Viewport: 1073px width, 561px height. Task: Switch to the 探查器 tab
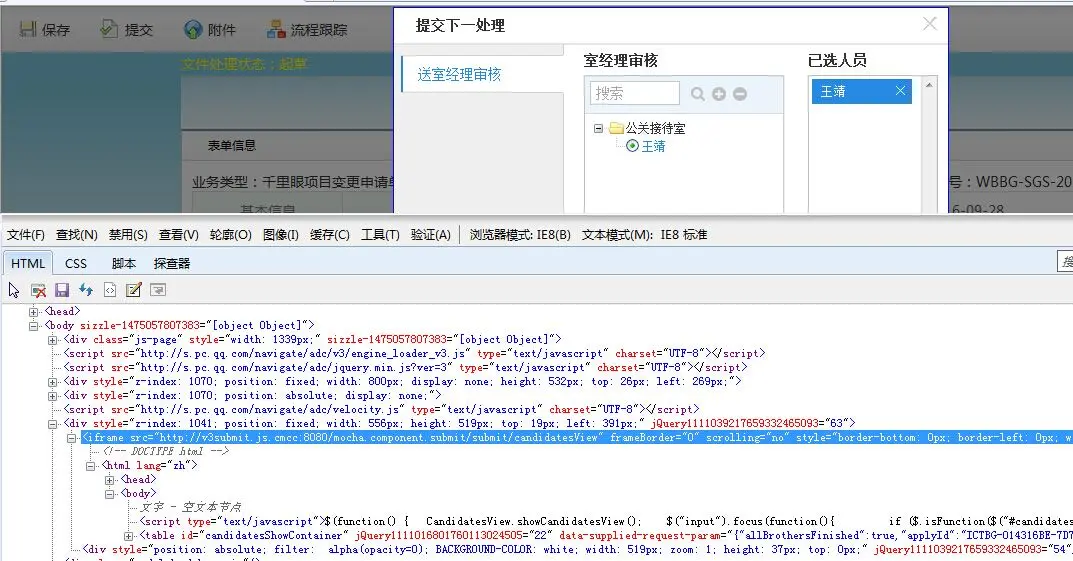[172, 263]
